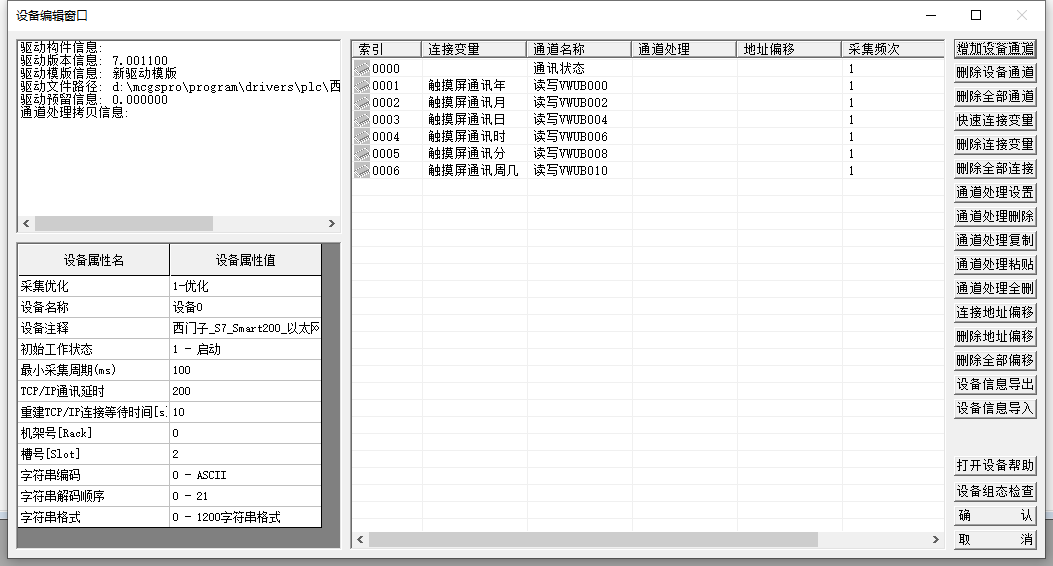Screen dimensions: 1053x566
Task: Click the 连接变量 column header
Action: click(473, 49)
